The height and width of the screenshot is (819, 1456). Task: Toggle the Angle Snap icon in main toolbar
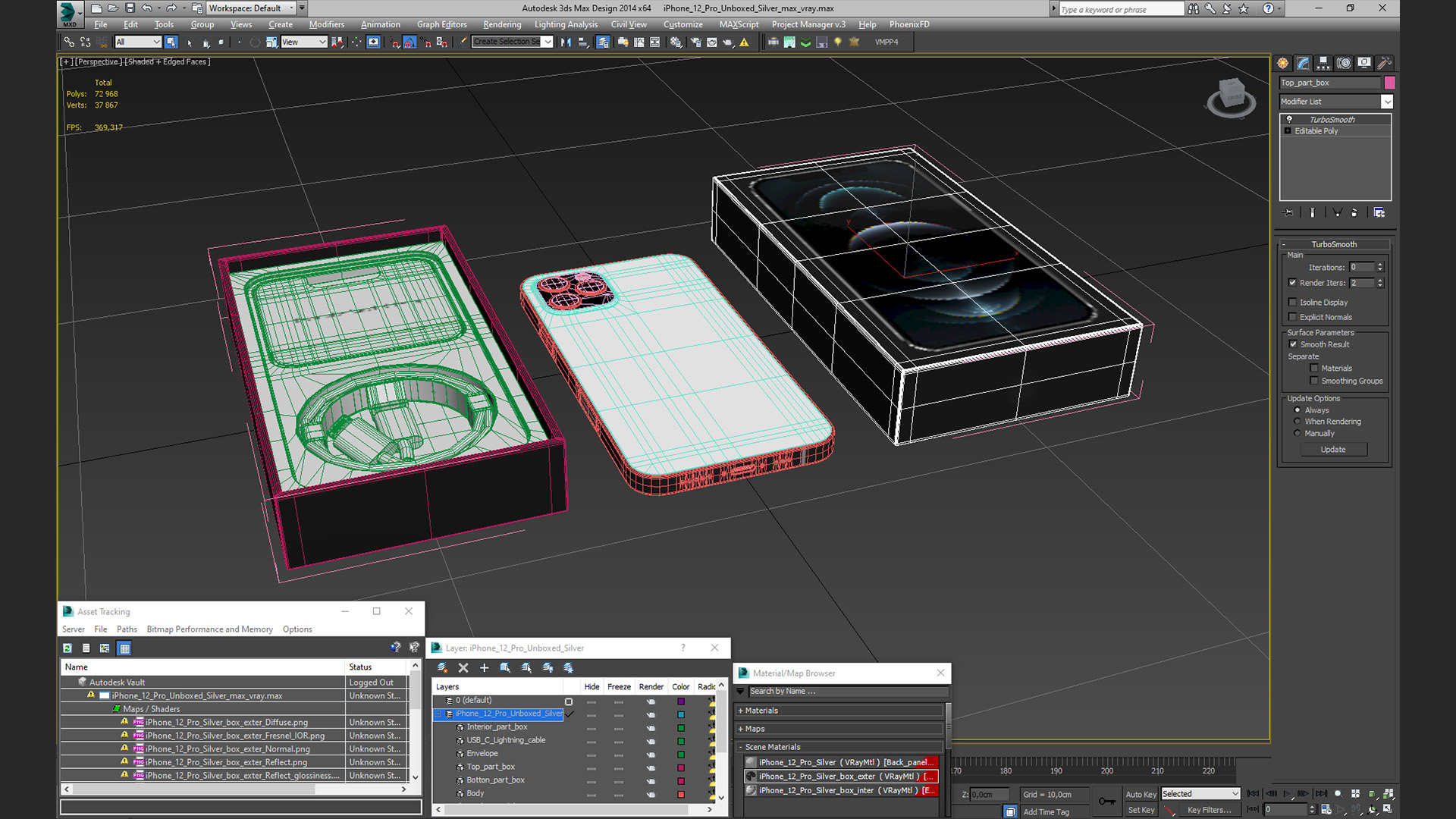[x=409, y=42]
